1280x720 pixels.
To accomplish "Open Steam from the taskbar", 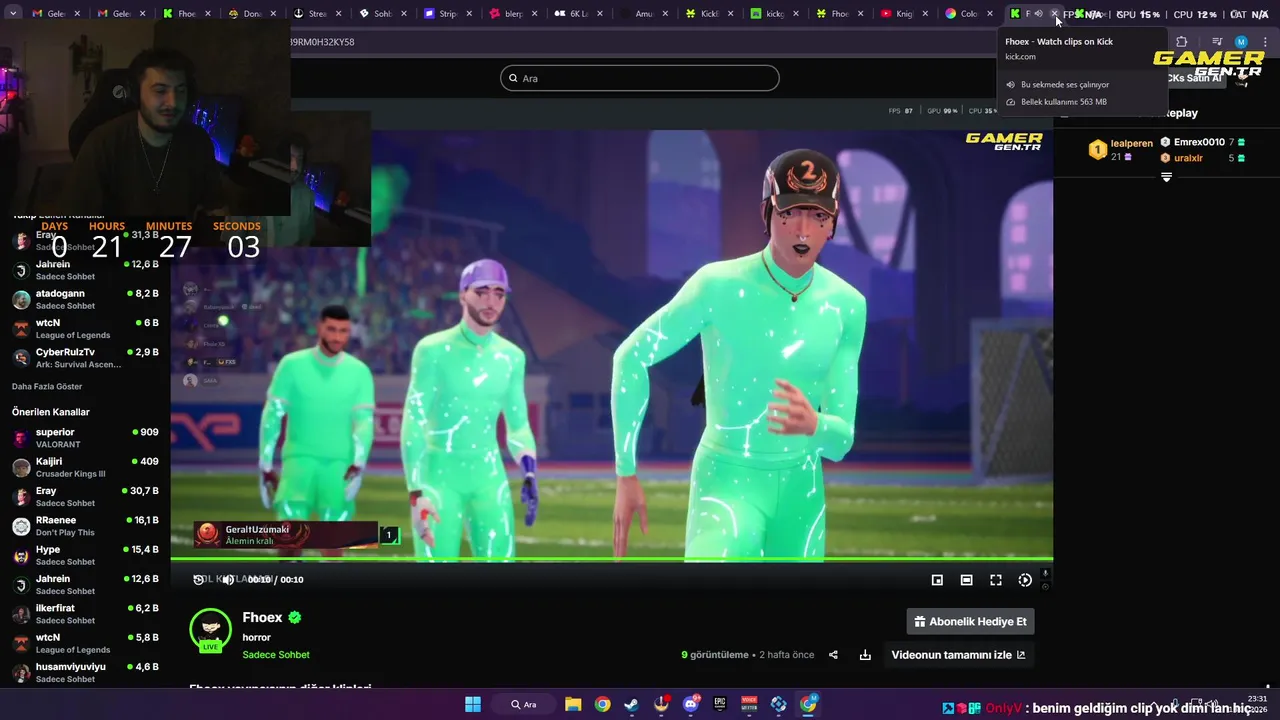I will pyautogui.click(x=631, y=704).
